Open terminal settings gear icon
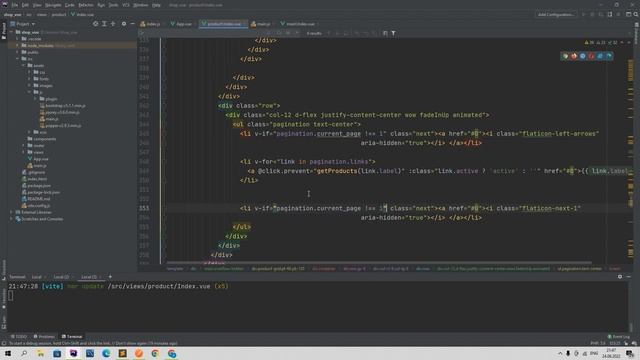640x360 pixels. (x=620, y=277)
